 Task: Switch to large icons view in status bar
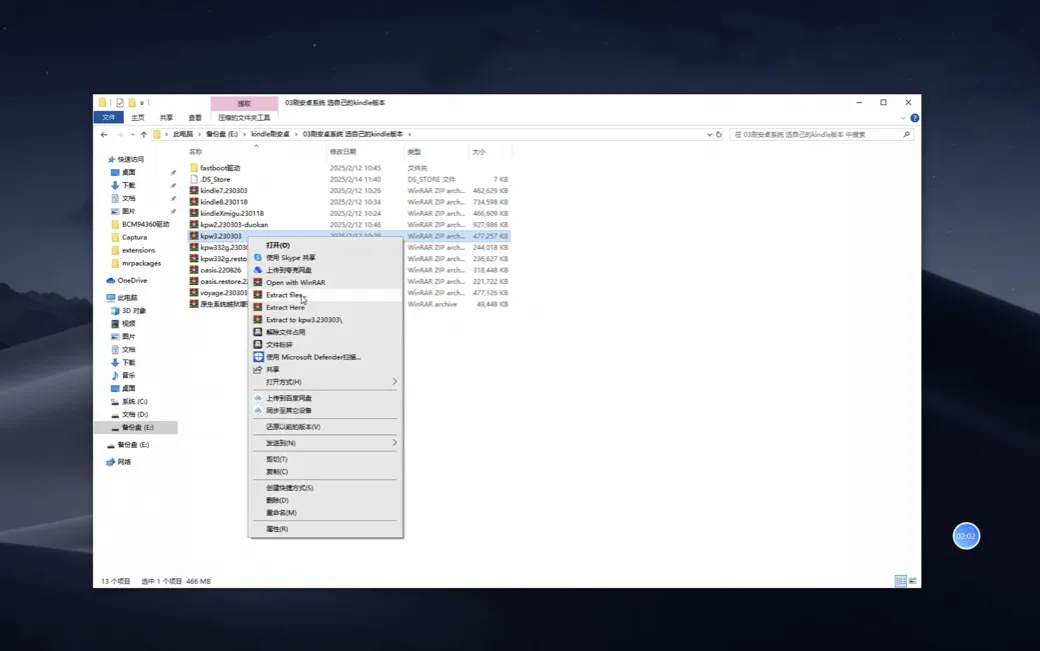coord(913,581)
